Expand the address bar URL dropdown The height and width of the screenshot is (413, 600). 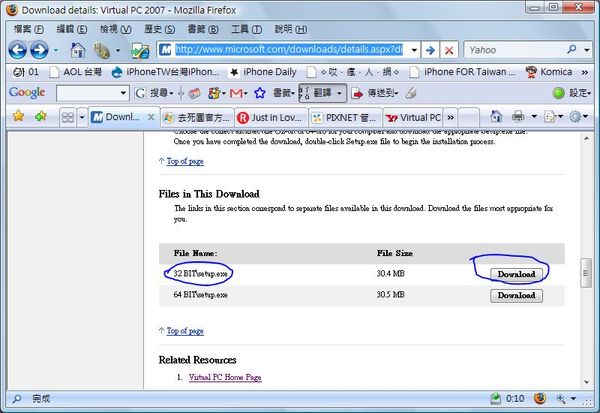point(414,50)
